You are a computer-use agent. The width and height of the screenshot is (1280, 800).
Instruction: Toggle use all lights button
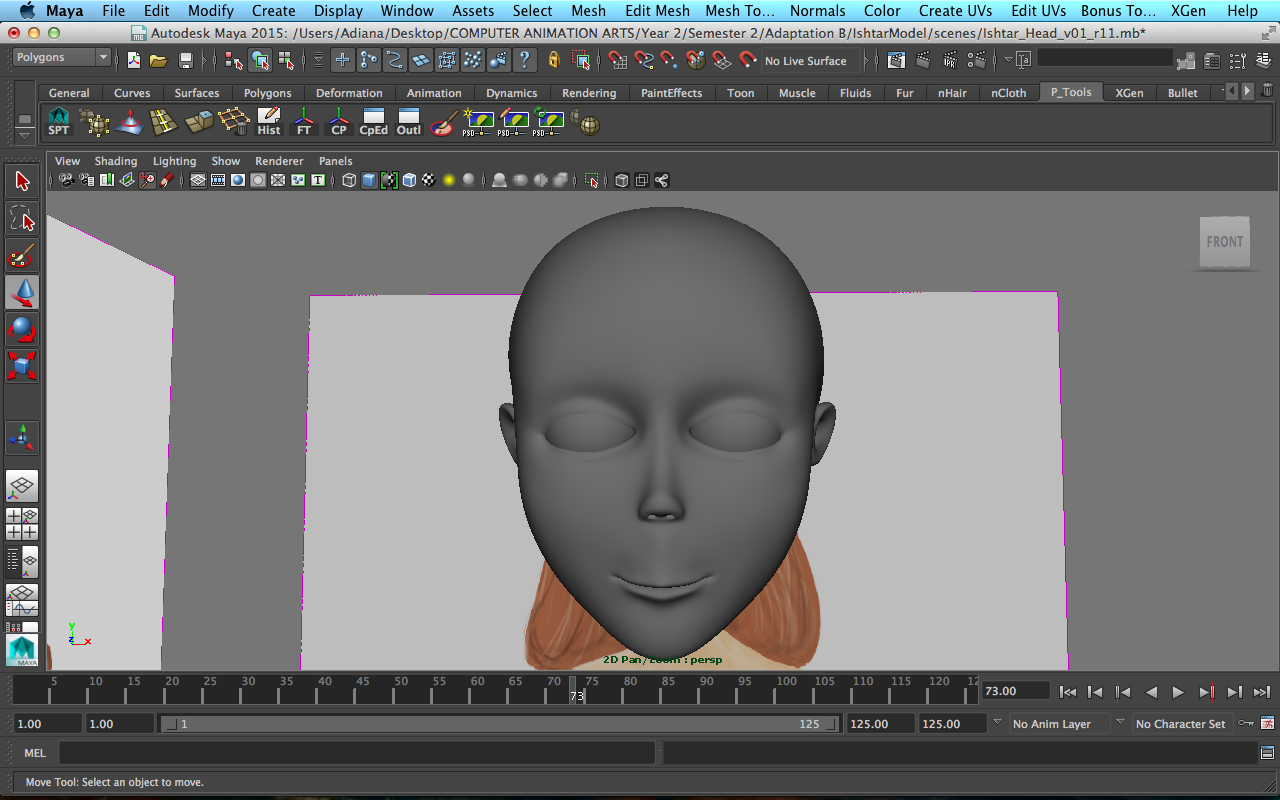click(449, 181)
